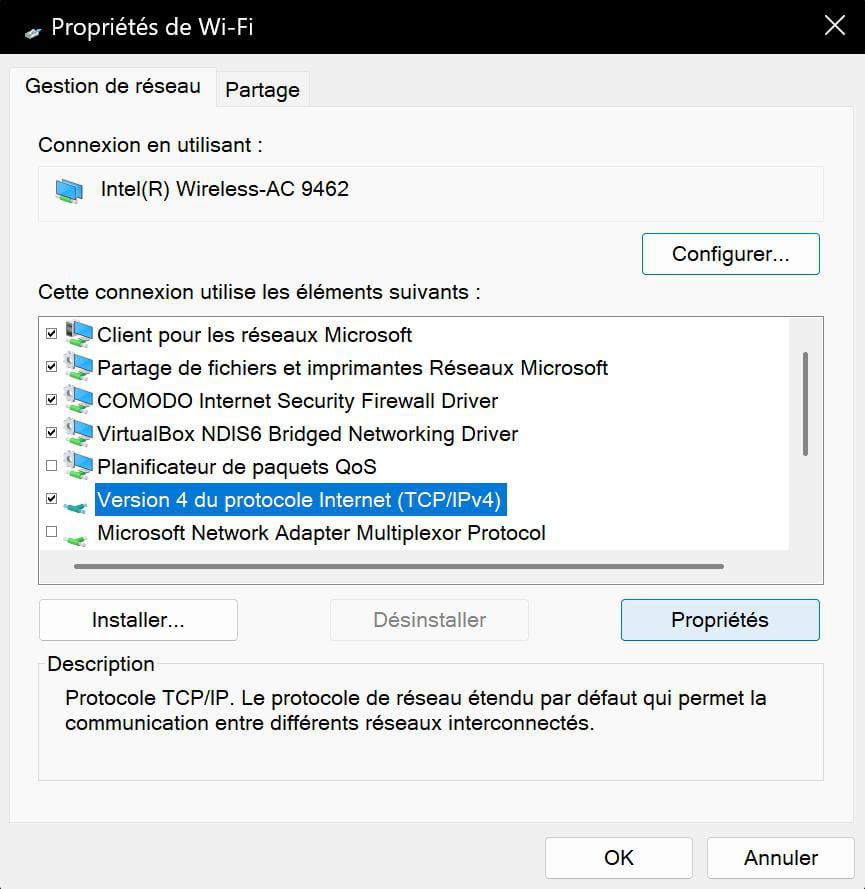
Task: Click the Multiplexor Protocol item icon
Action: click(x=75, y=538)
